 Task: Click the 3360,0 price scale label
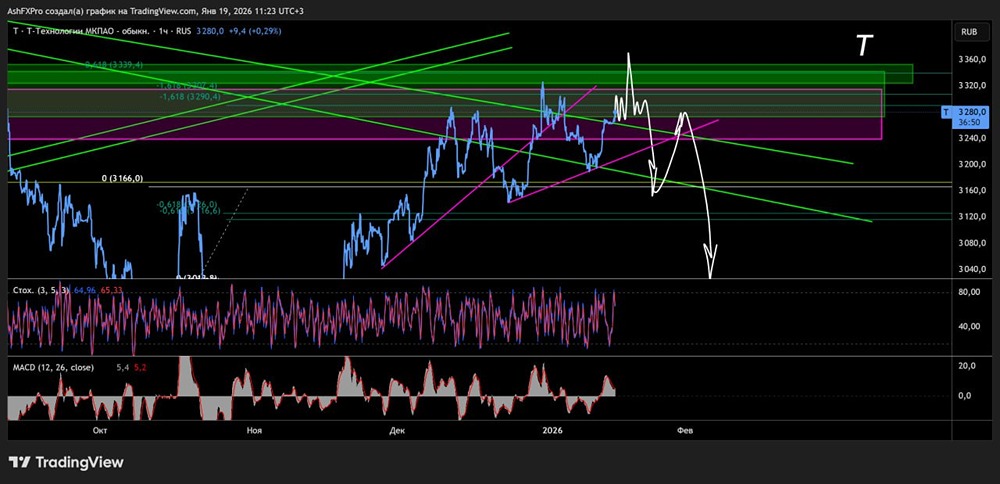[x=972, y=59]
